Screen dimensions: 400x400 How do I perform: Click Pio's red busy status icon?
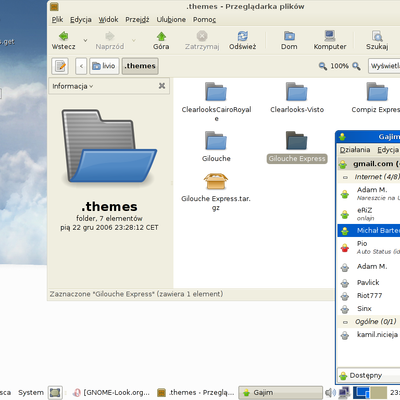coord(345,248)
